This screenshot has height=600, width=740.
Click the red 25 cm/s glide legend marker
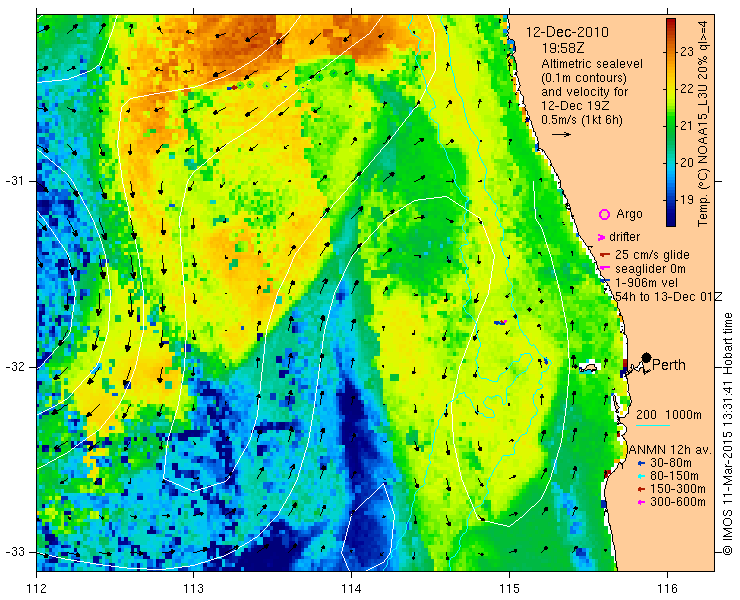pos(605,255)
